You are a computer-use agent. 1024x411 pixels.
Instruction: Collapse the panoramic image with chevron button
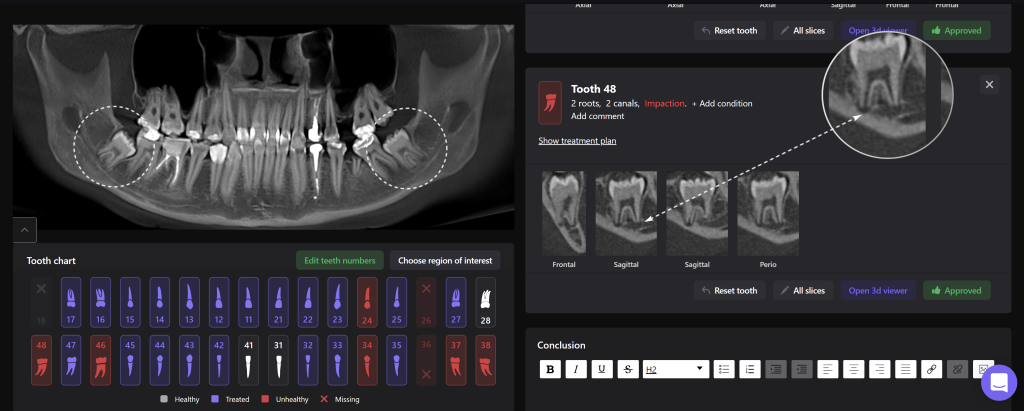coord(25,229)
